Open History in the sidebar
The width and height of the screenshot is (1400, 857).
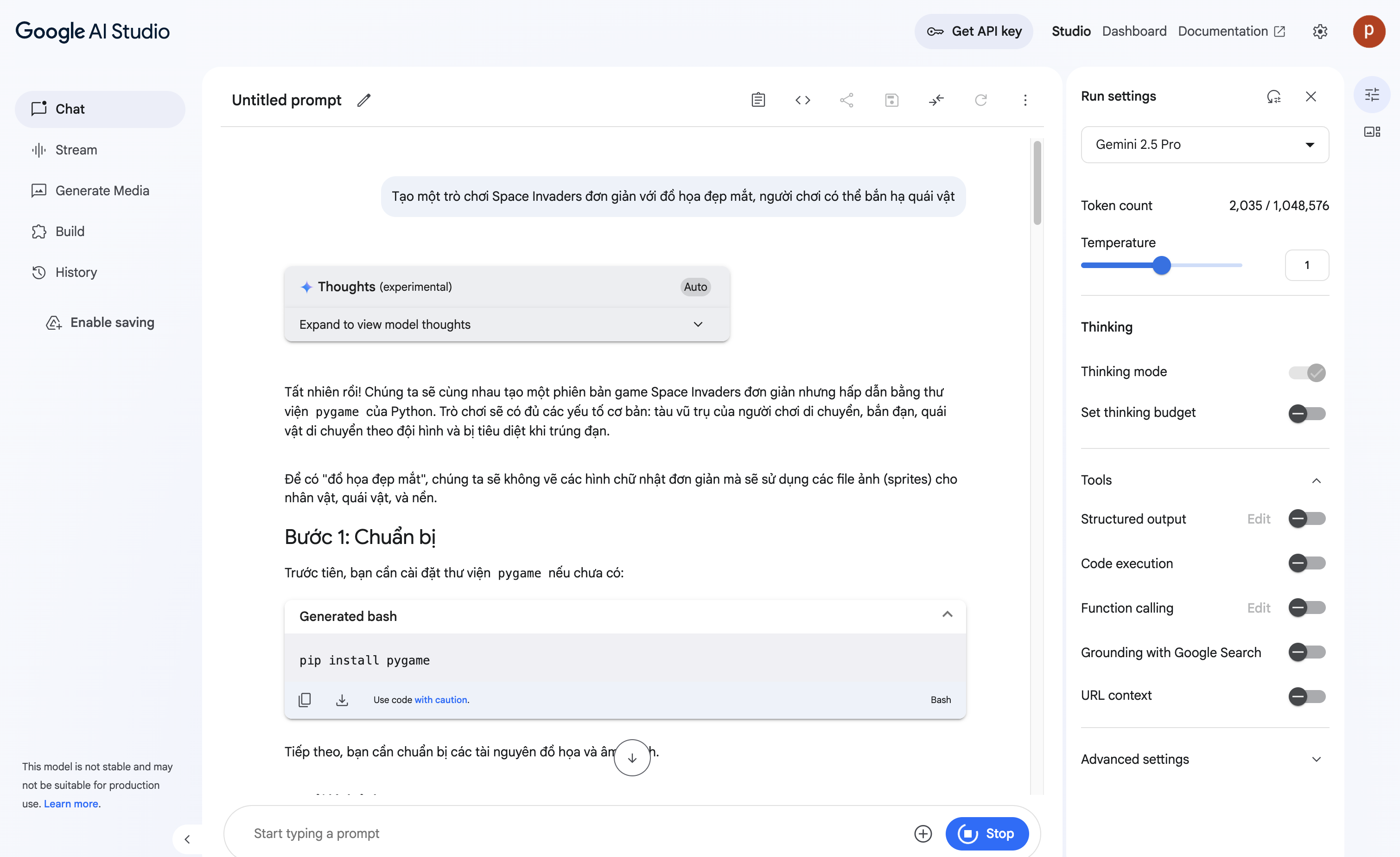(x=100, y=272)
